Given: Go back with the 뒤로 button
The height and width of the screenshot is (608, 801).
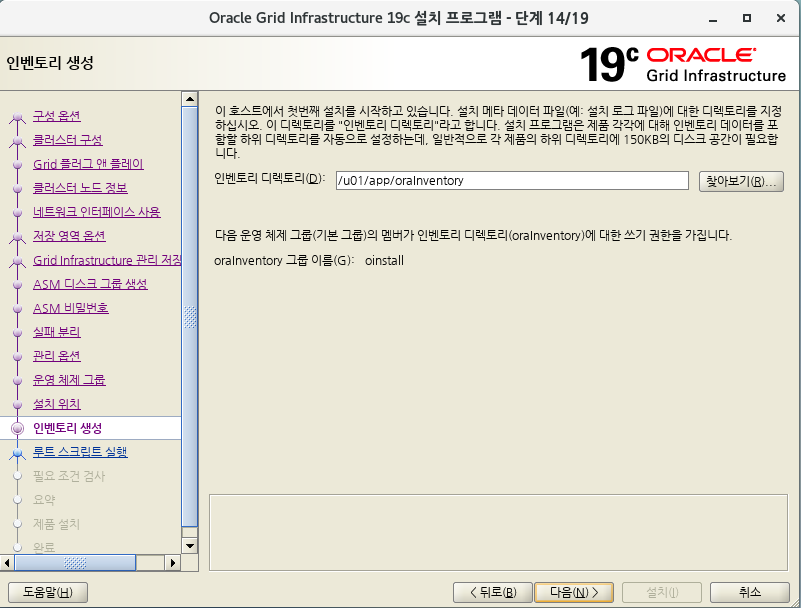Looking at the screenshot, I should coord(493,593).
